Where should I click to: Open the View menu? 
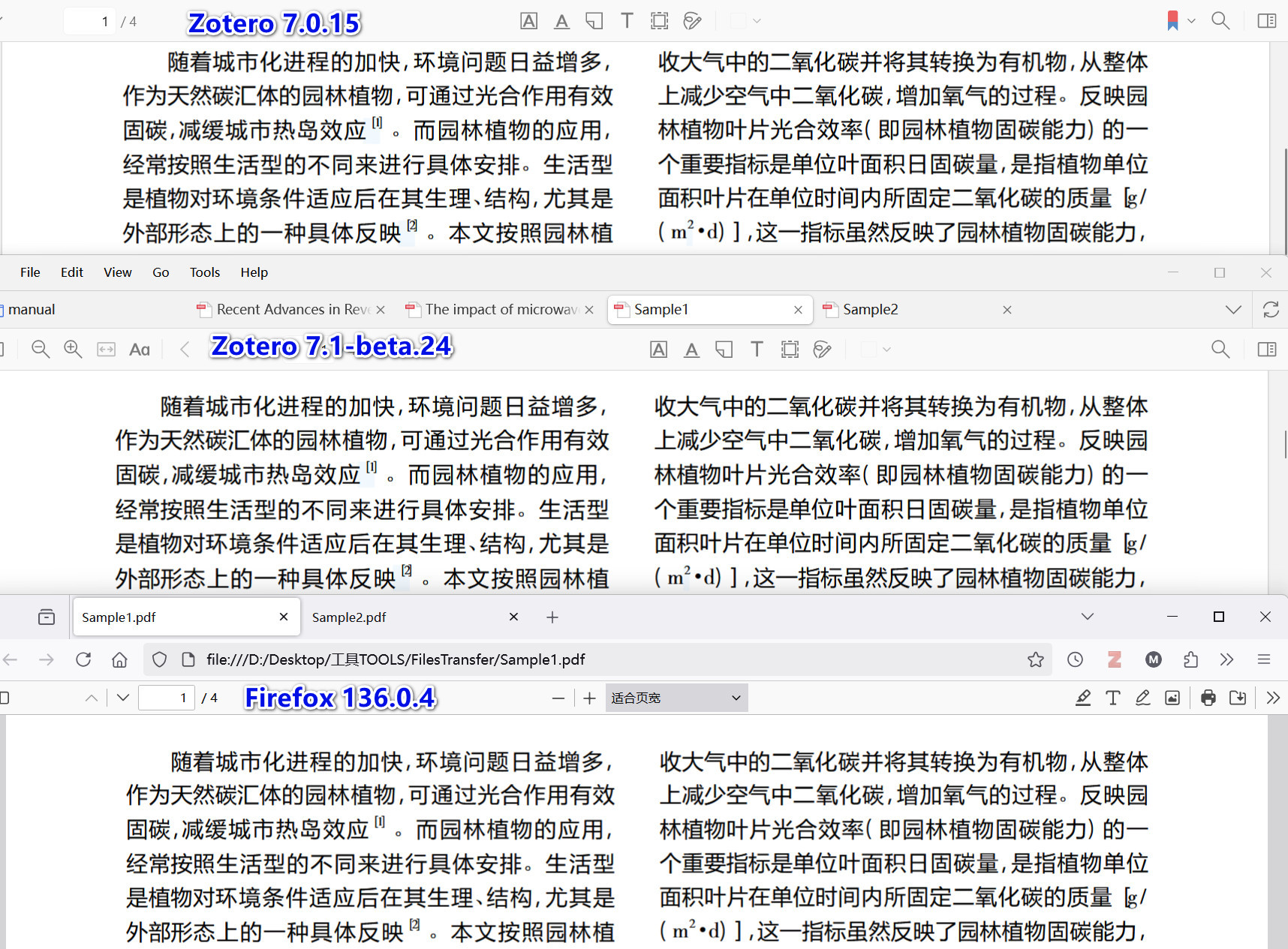tap(118, 272)
